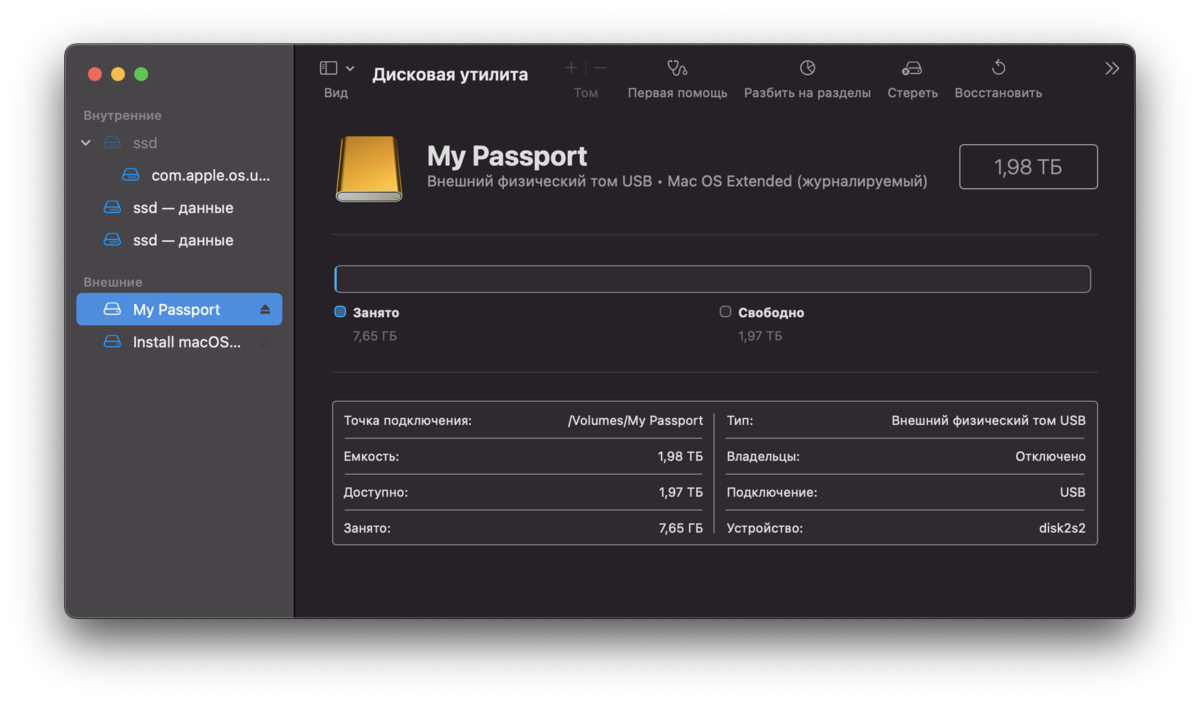Click the /Volumes/My Passport mount path

pyautogui.click(x=635, y=421)
